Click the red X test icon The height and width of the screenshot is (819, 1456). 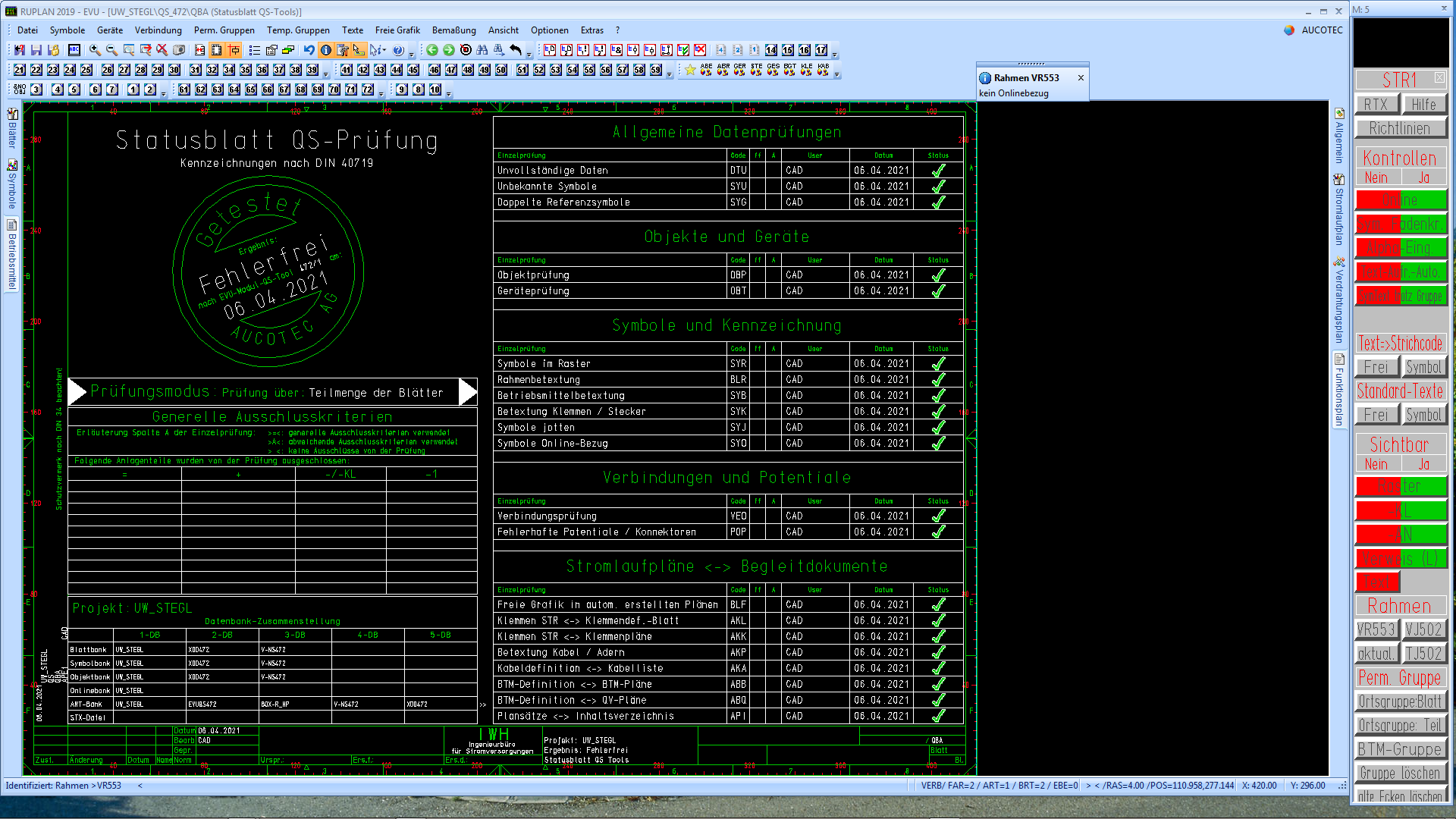click(700, 50)
